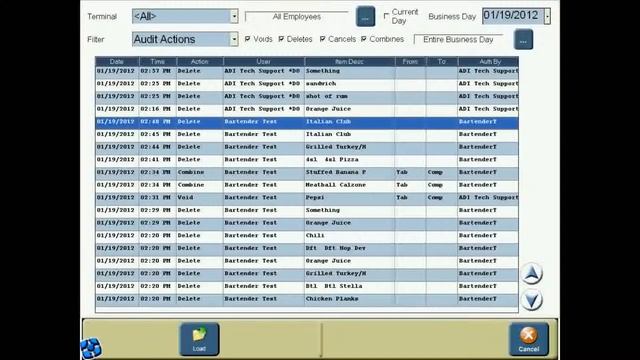Sort by the Time column header
Screen dimensions: 640x360
tap(158, 61)
